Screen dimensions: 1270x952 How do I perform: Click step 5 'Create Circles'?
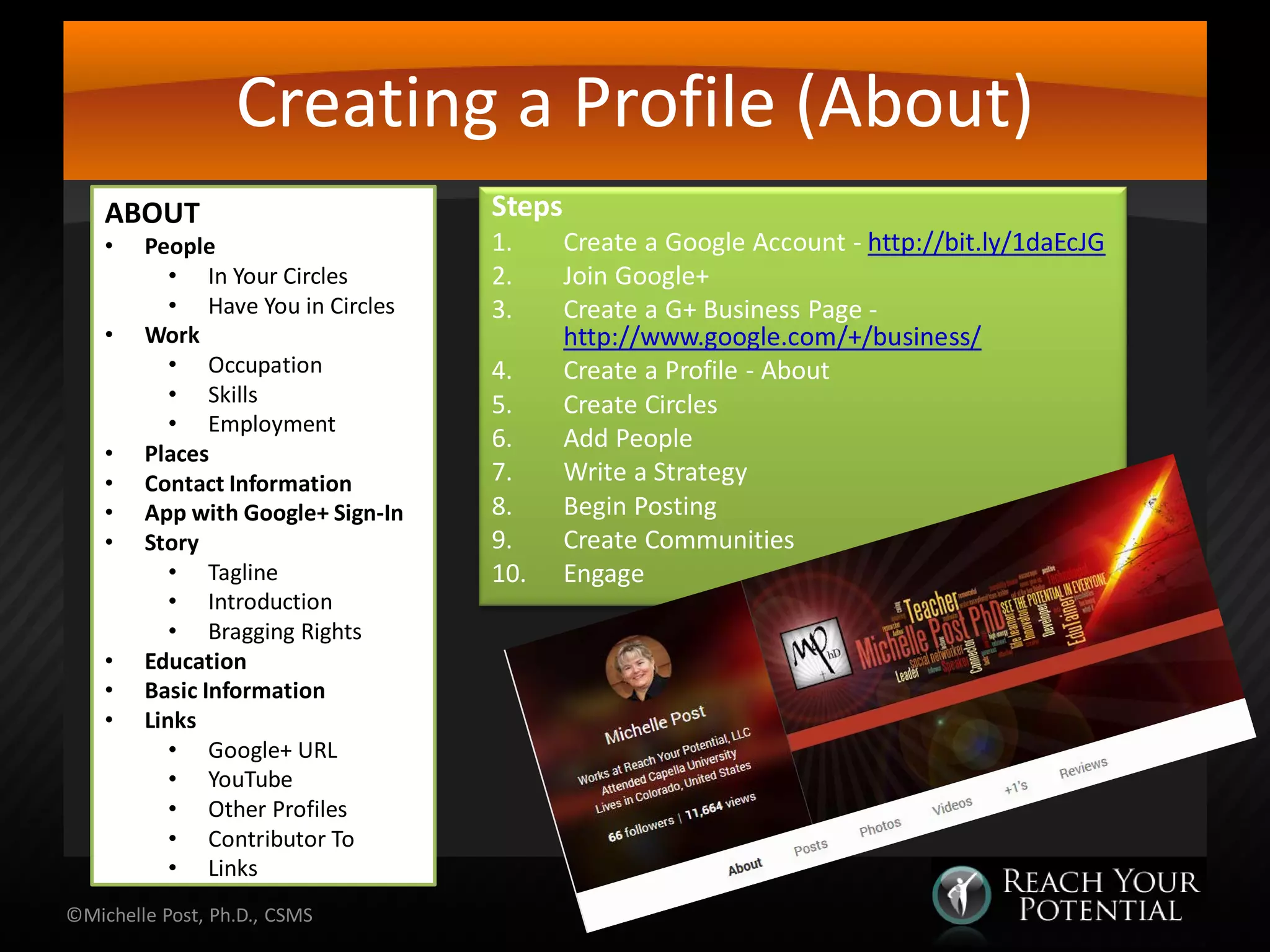tap(640, 405)
